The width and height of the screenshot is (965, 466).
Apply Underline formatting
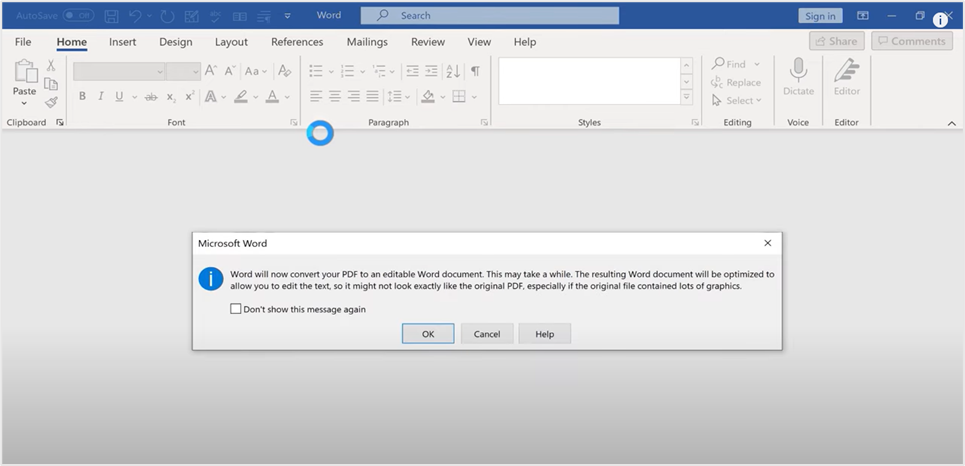[119, 97]
